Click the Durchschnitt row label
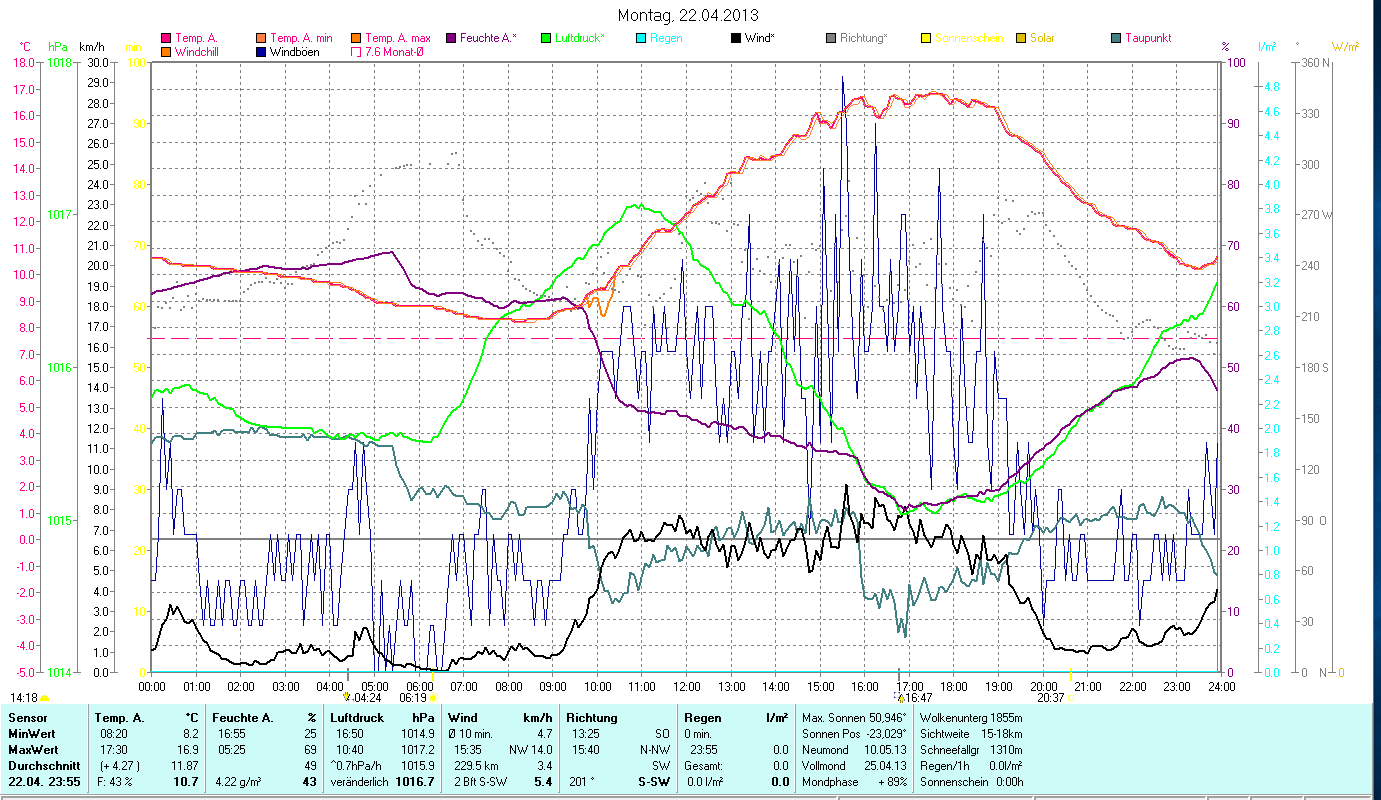The image size is (1381, 800). click(x=44, y=766)
